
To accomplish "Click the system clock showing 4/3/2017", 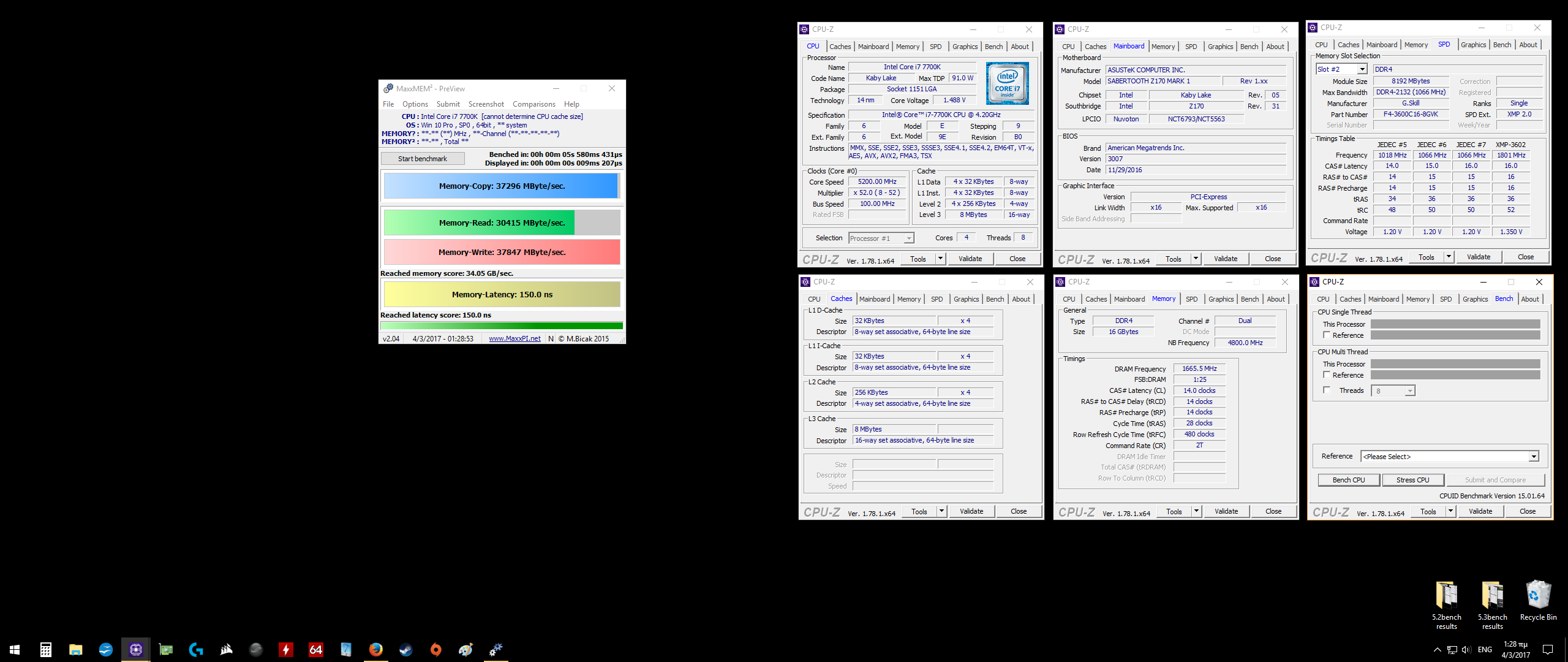I will pyautogui.click(x=1516, y=650).
